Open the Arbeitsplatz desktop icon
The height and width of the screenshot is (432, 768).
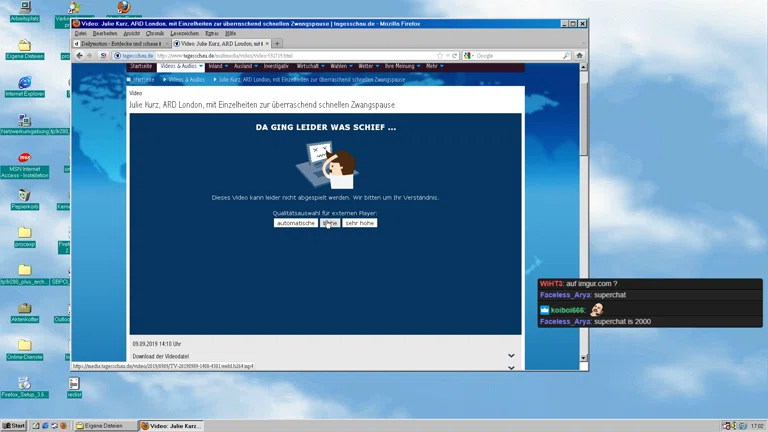(x=24, y=11)
